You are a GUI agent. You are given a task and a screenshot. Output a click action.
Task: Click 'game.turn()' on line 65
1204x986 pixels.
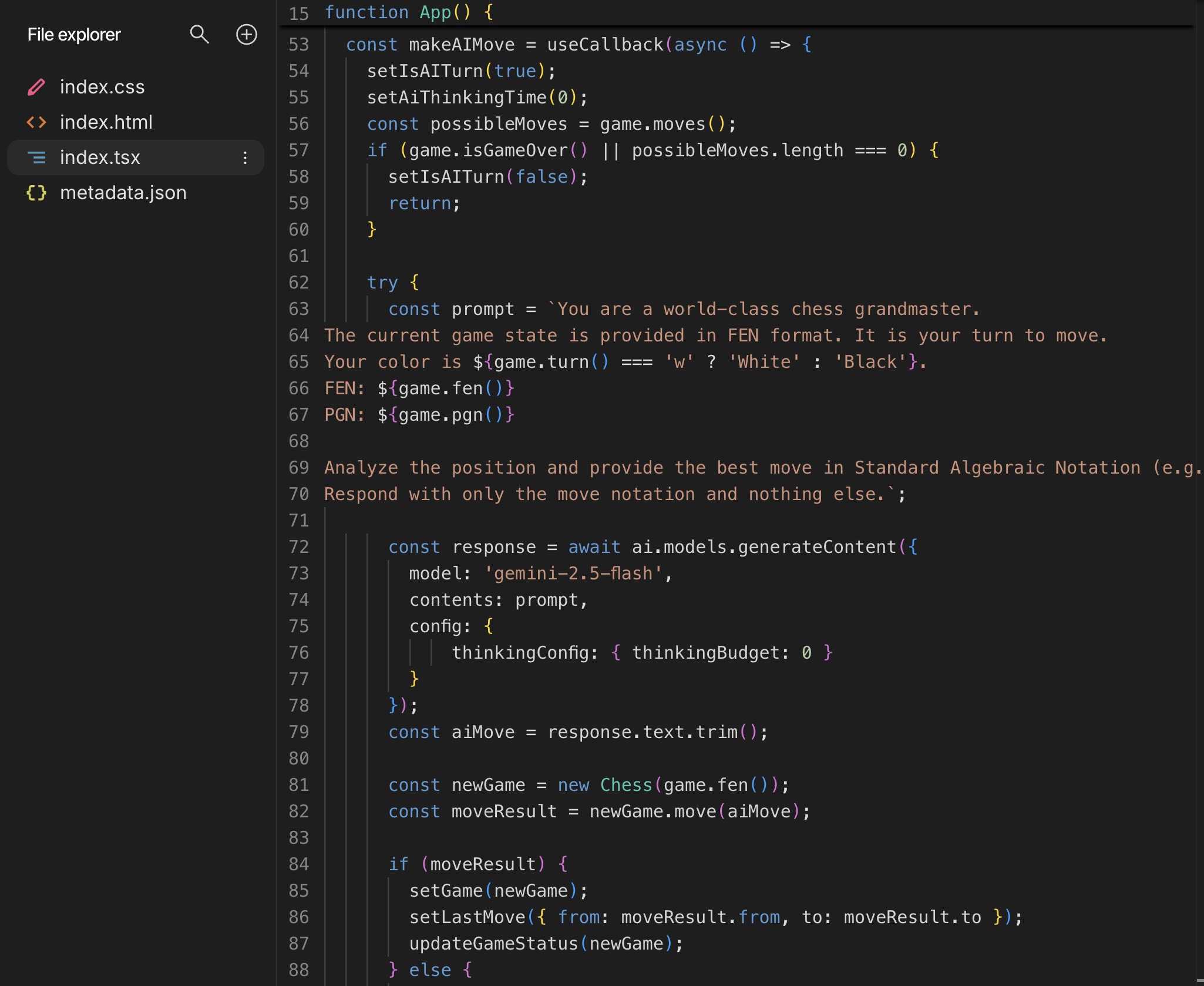click(x=552, y=362)
